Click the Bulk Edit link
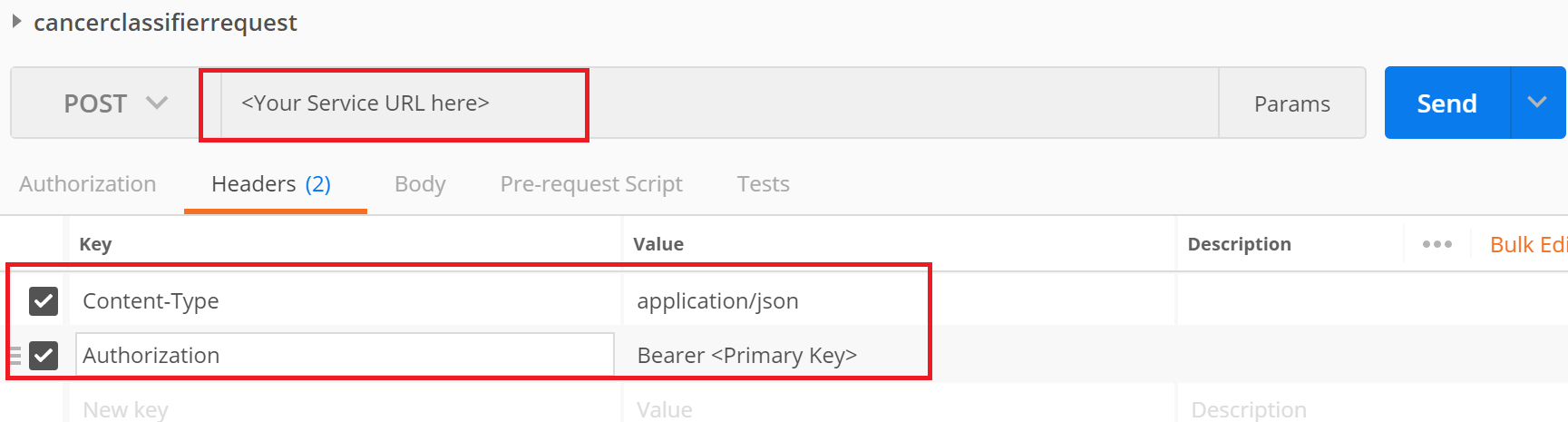The height and width of the screenshot is (422, 1568). tap(1528, 245)
